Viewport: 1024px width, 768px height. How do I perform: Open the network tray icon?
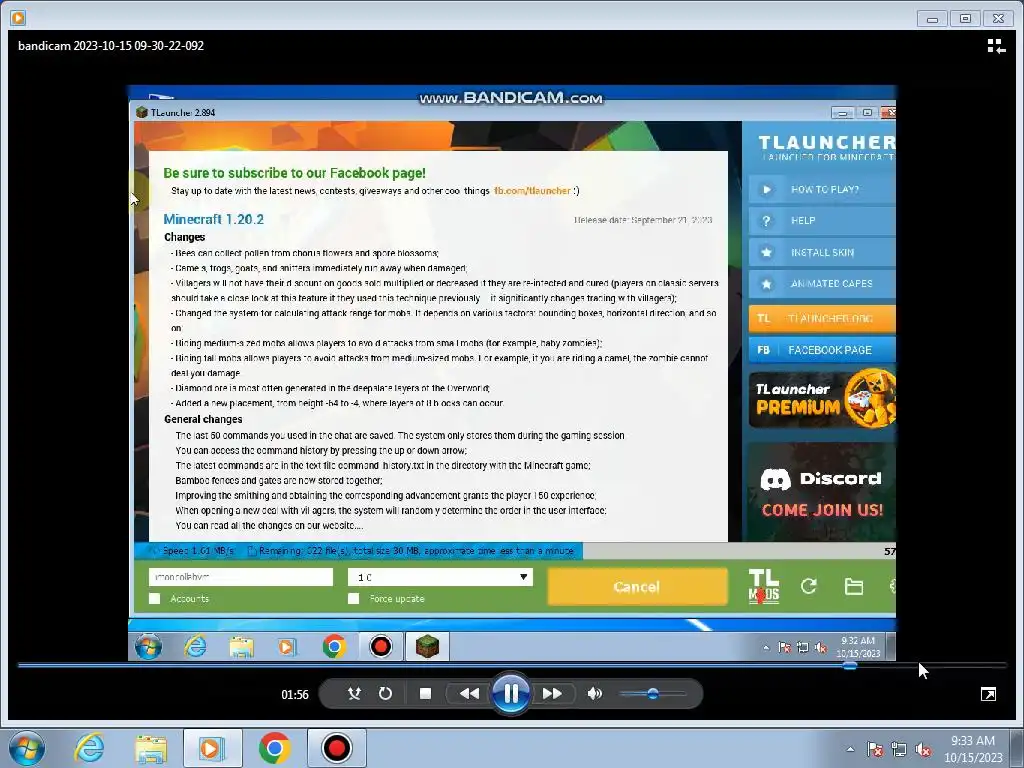[899, 749]
